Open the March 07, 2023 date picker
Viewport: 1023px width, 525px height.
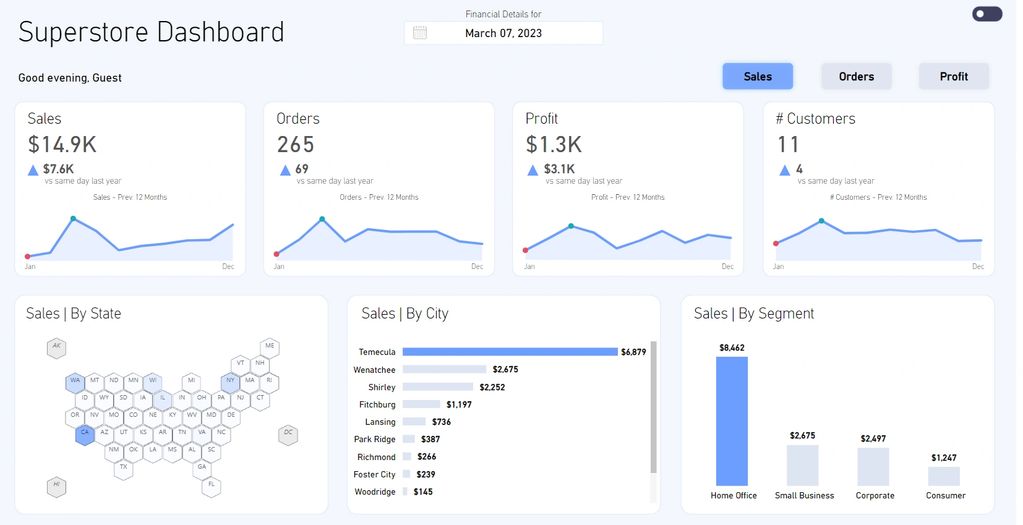pyautogui.click(x=503, y=33)
